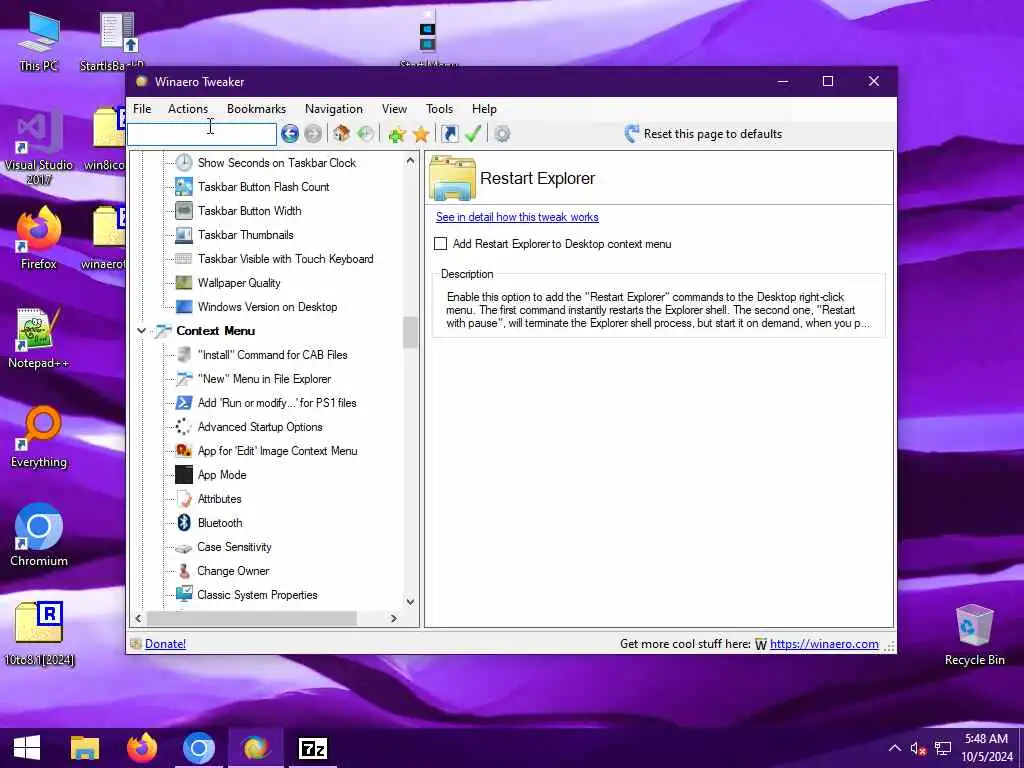Open the Help menu
The width and height of the screenshot is (1024, 768).
click(x=485, y=109)
